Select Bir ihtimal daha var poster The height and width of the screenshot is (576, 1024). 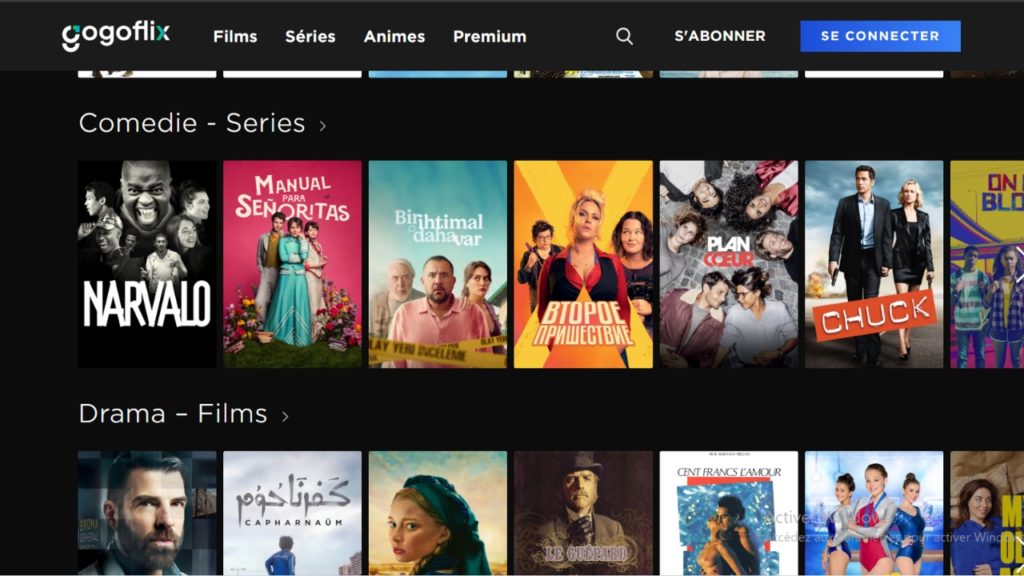pyautogui.click(x=438, y=264)
